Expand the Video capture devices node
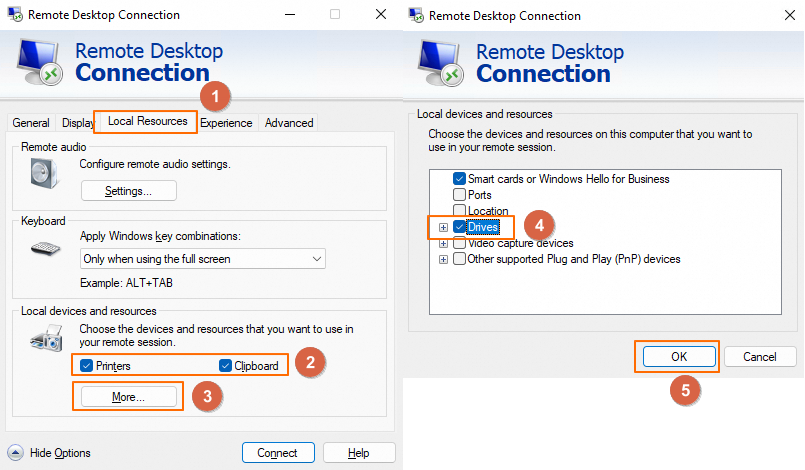The width and height of the screenshot is (805, 470). pyautogui.click(x=443, y=243)
